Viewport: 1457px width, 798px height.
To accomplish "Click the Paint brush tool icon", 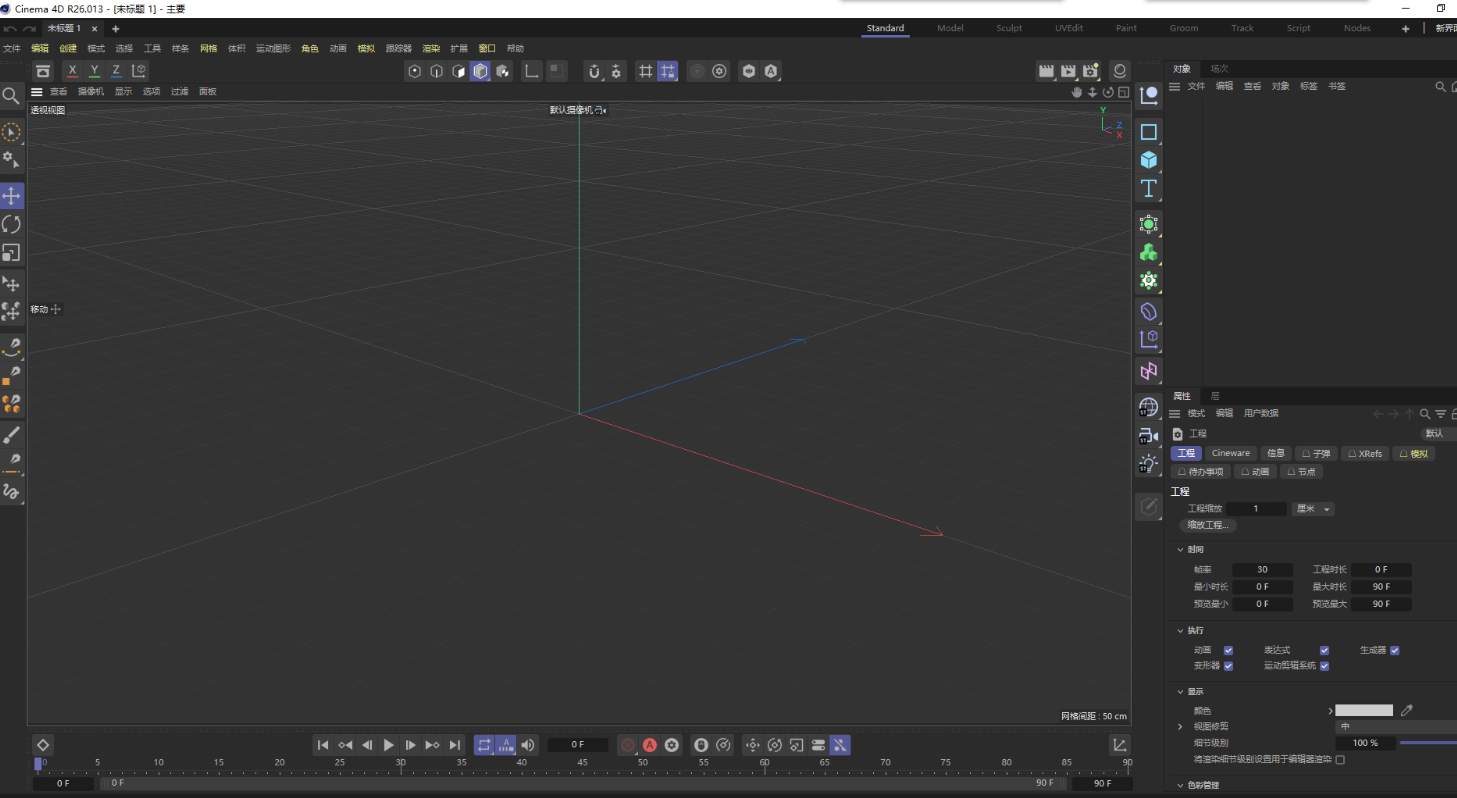I will click(x=12, y=435).
